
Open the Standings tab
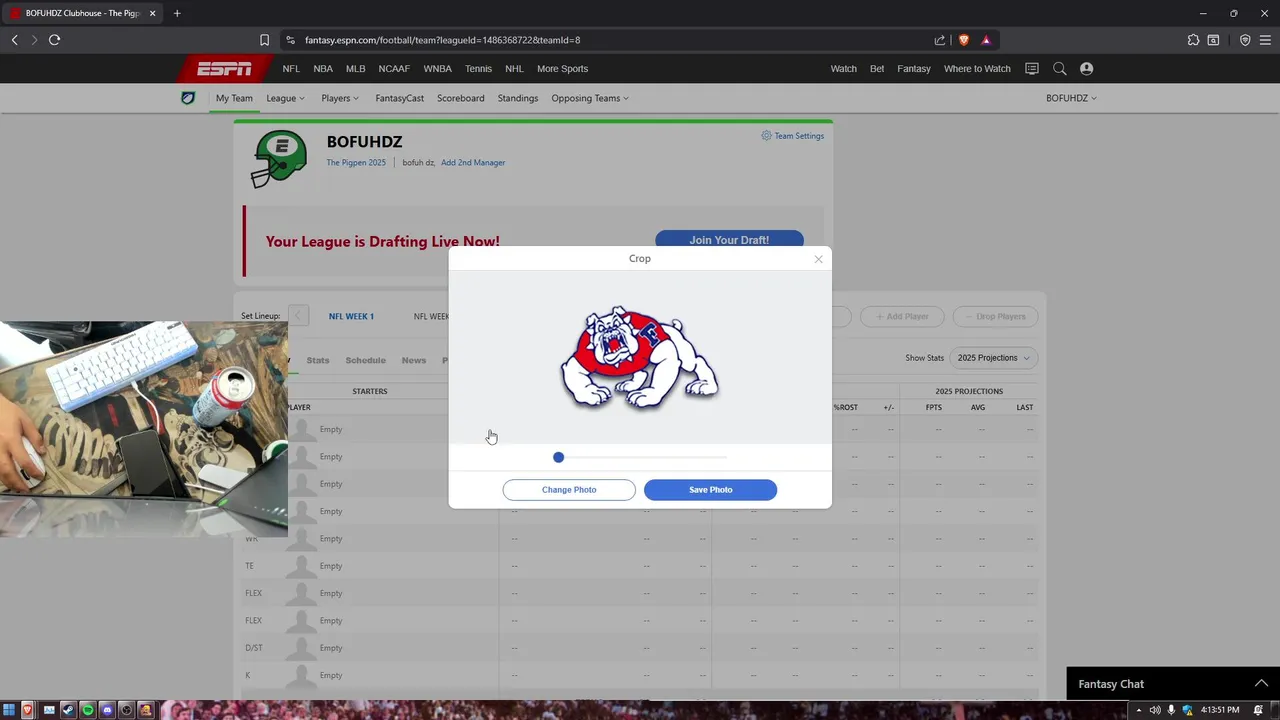518,98
